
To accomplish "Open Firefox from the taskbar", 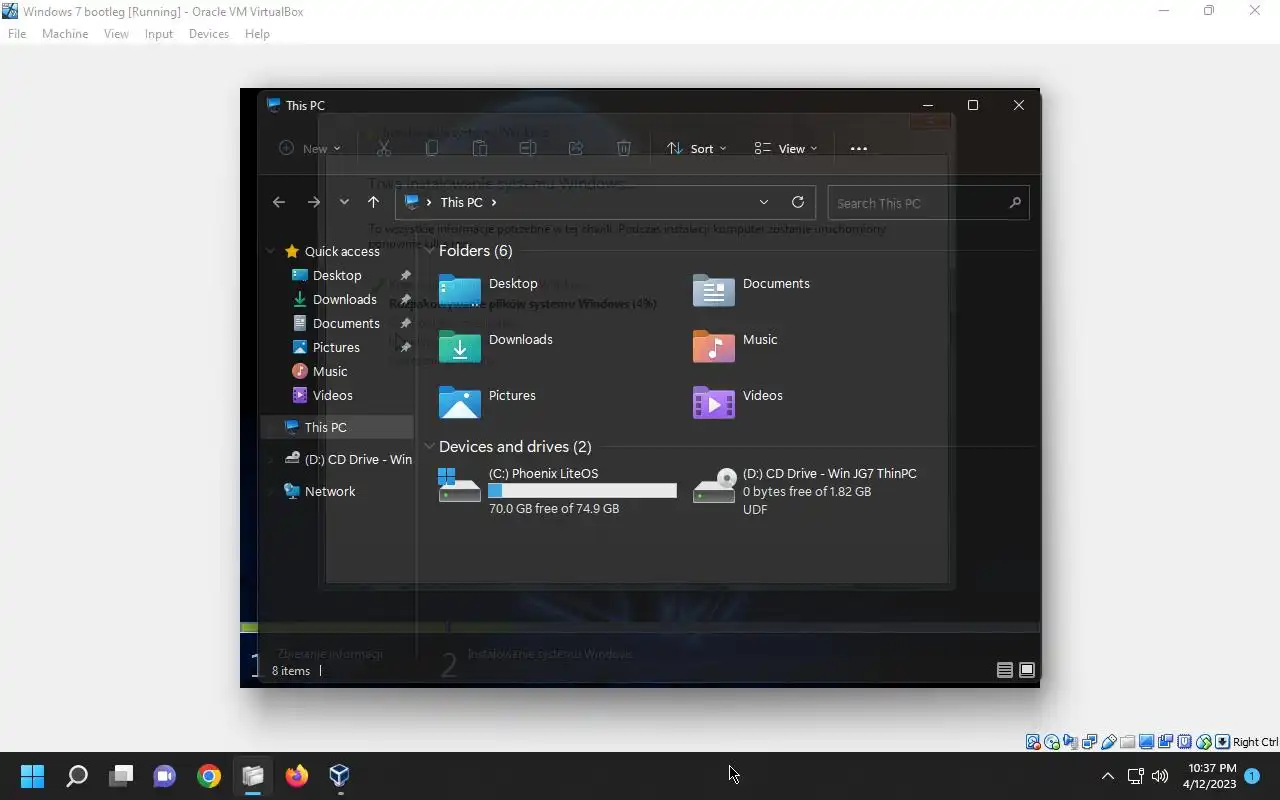I will pyautogui.click(x=297, y=776).
